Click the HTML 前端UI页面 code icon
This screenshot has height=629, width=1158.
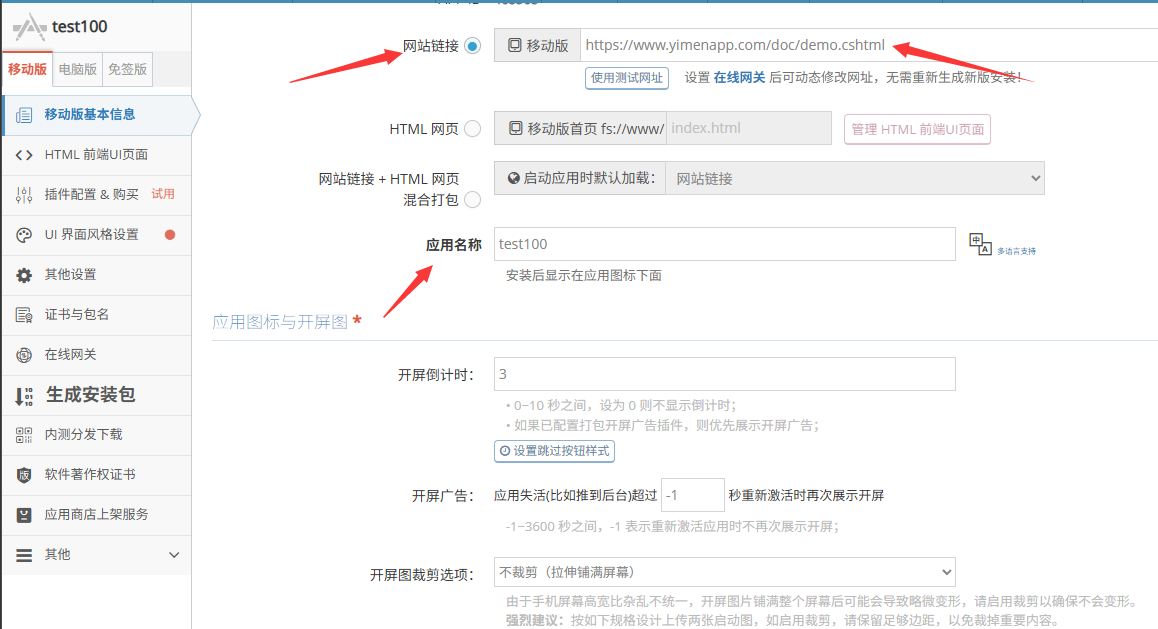[24, 155]
